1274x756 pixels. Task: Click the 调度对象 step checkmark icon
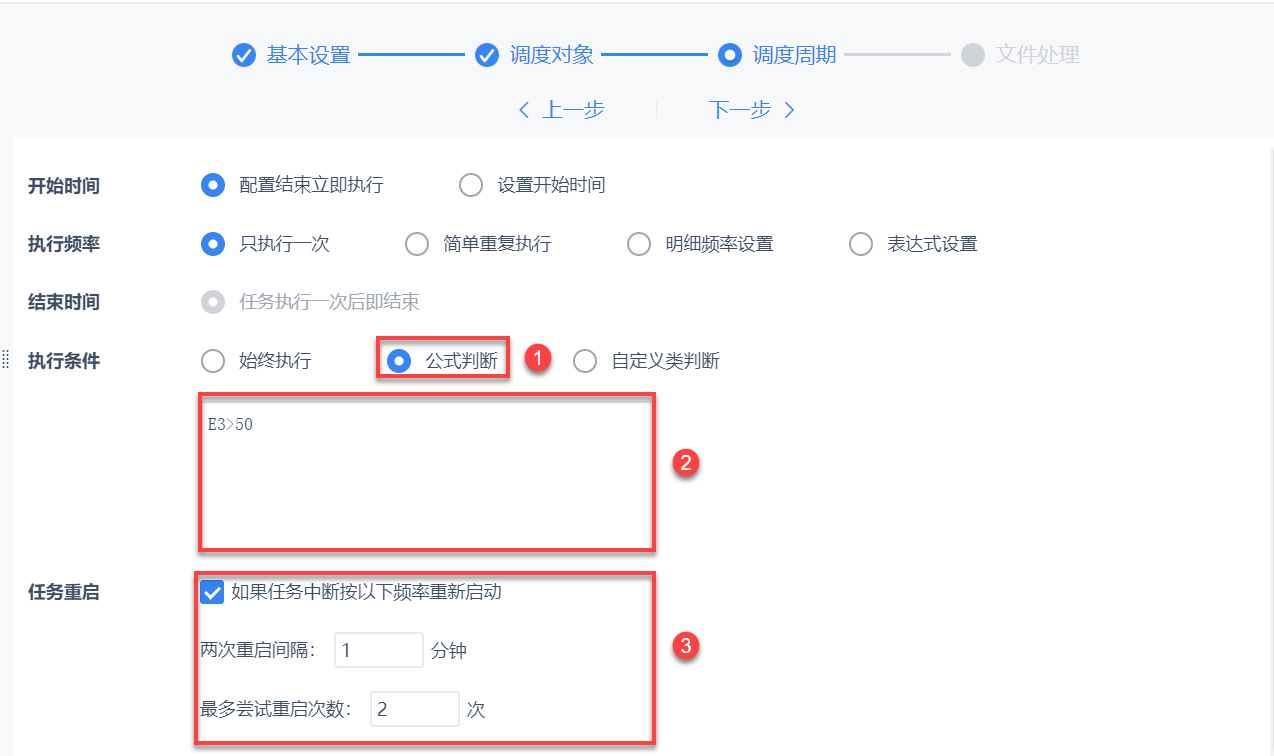click(x=487, y=55)
